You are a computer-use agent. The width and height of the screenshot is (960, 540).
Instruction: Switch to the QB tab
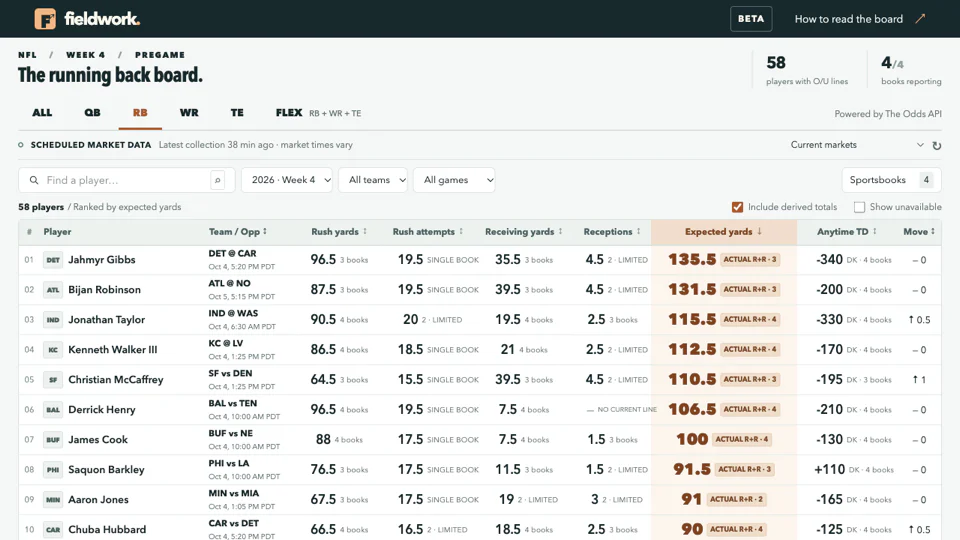click(92, 113)
